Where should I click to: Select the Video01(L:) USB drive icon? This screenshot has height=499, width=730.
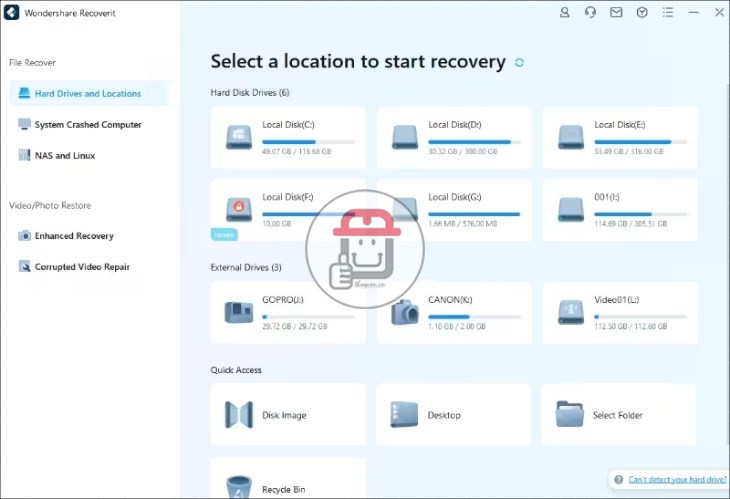(571, 312)
